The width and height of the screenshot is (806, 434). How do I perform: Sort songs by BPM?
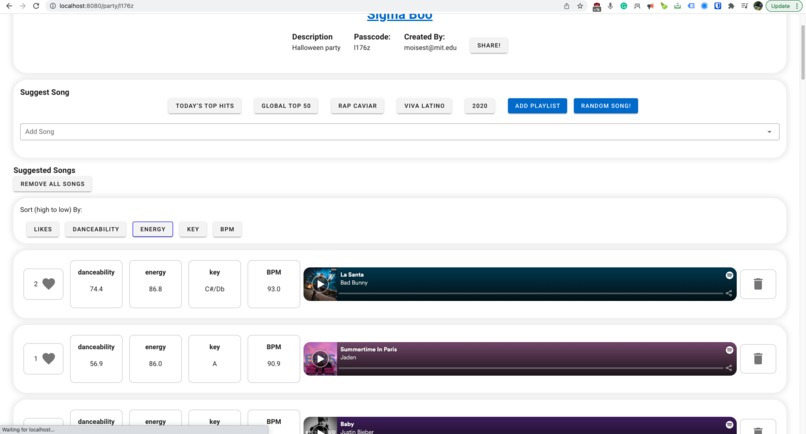point(227,229)
